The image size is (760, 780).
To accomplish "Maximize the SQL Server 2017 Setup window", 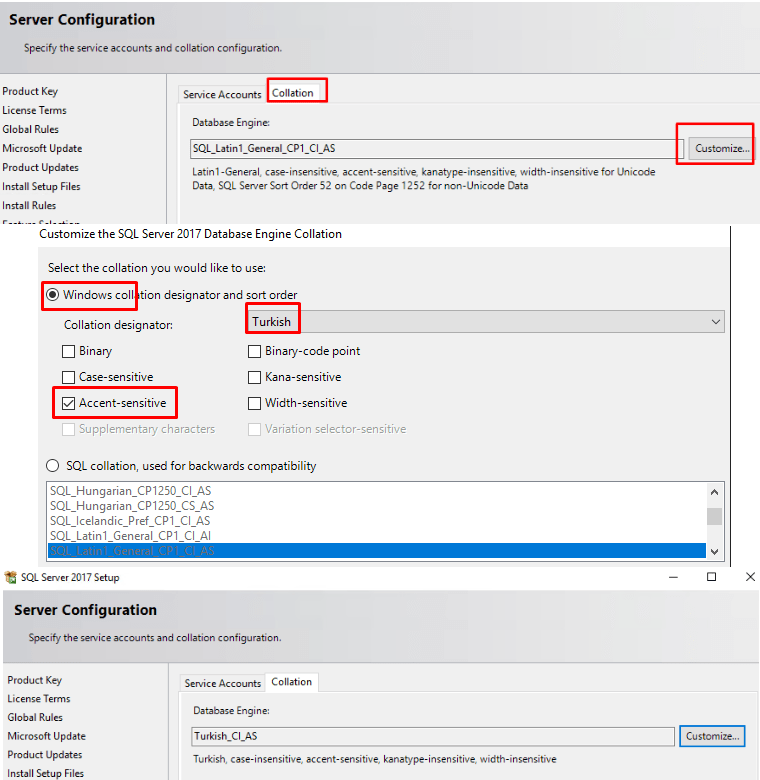I will (711, 577).
